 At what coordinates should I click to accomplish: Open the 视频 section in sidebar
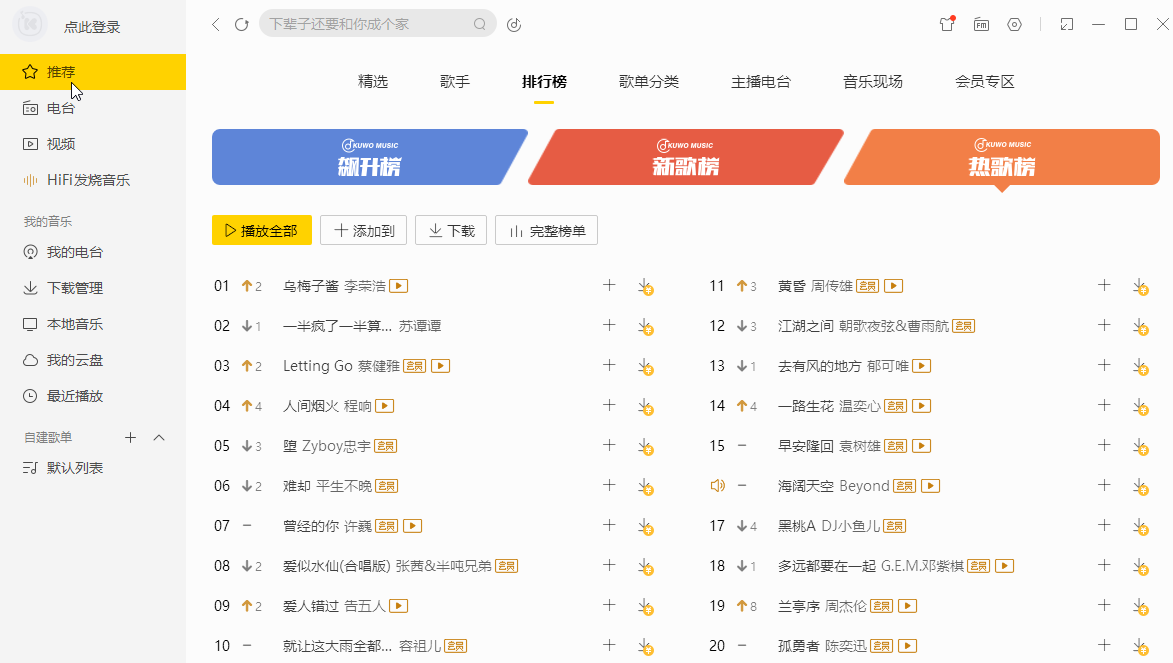[x=60, y=143]
